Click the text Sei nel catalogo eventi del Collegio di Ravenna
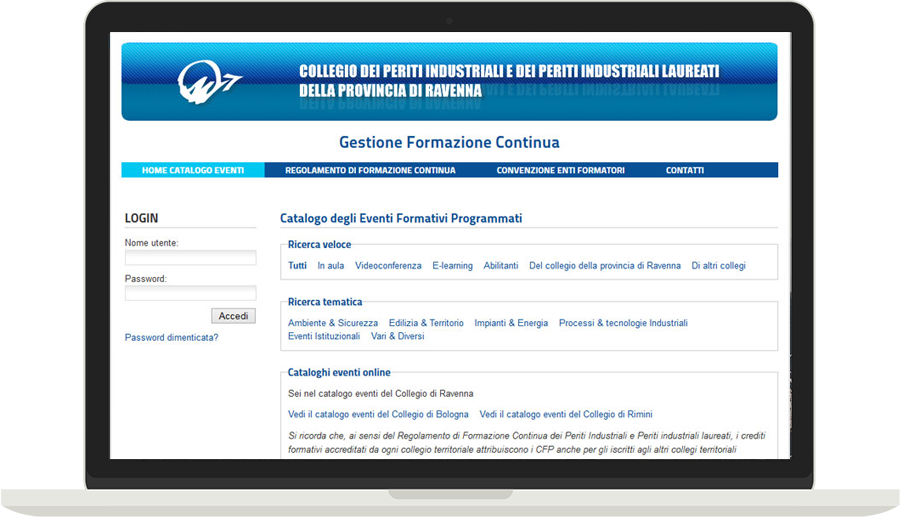The height and width of the screenshot is (517, 900). click(x=381, y=394)
